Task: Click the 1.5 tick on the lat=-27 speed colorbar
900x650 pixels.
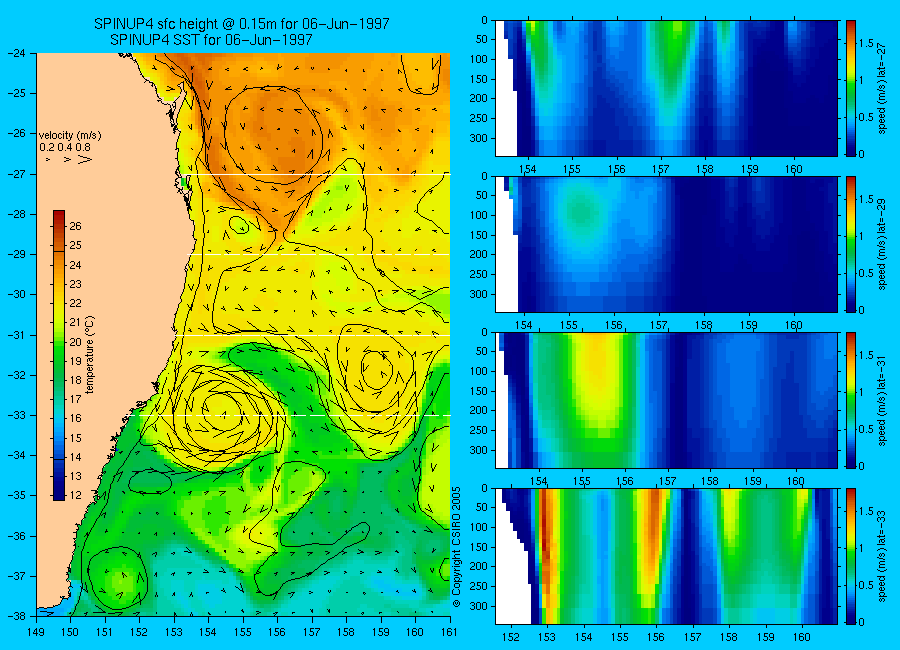Action: [866, 43]
